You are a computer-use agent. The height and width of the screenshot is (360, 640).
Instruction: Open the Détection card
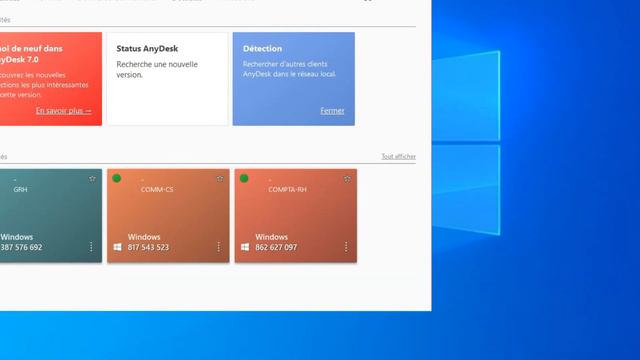tap(293, 79)
